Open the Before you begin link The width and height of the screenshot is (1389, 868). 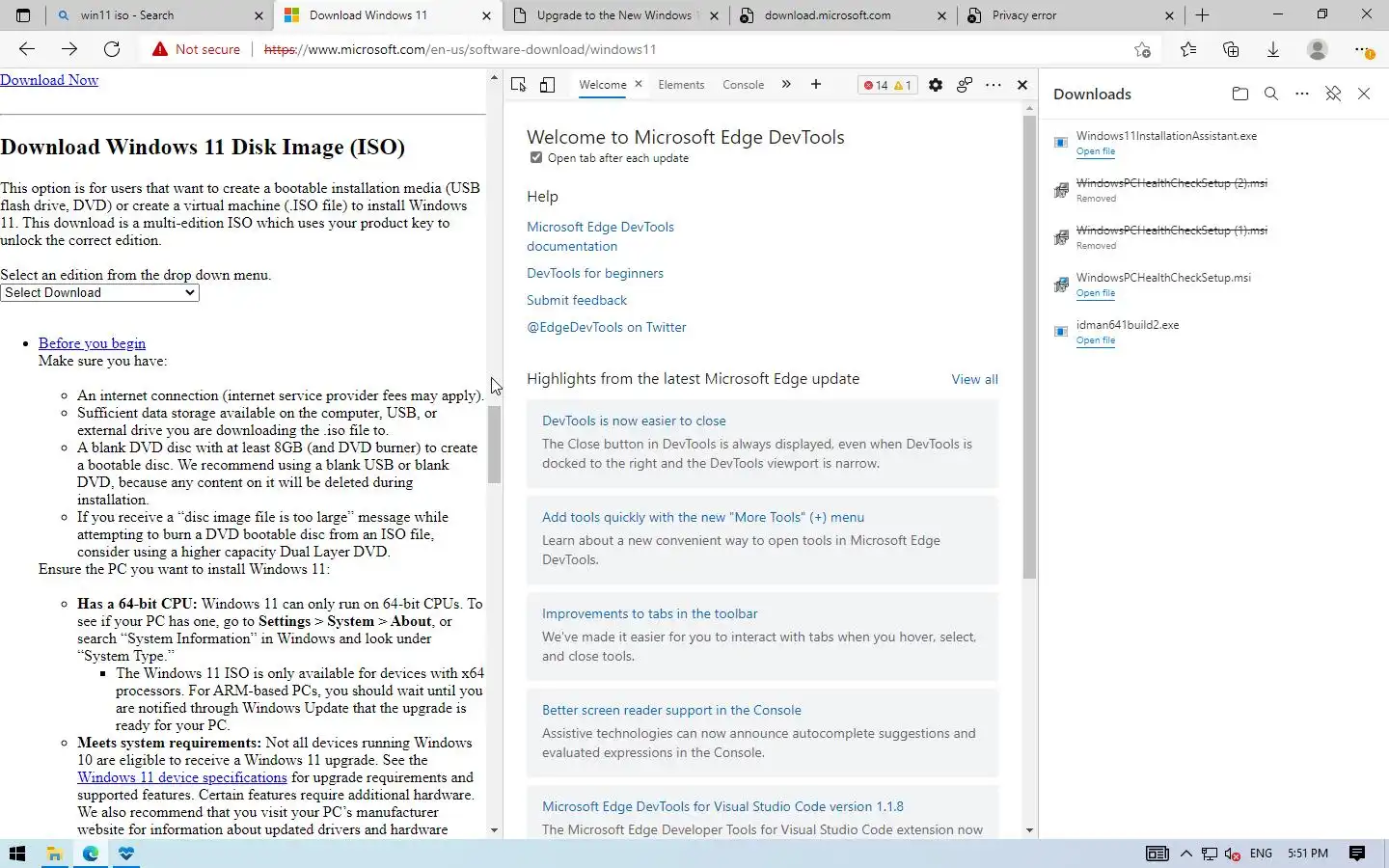click(x=92, y=343)
